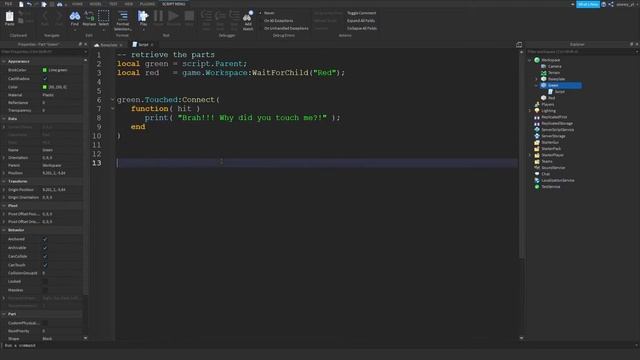Screen dimensions: 640x360
Task: Expand the Lighting tree node
Action: [x=530, y=111]
